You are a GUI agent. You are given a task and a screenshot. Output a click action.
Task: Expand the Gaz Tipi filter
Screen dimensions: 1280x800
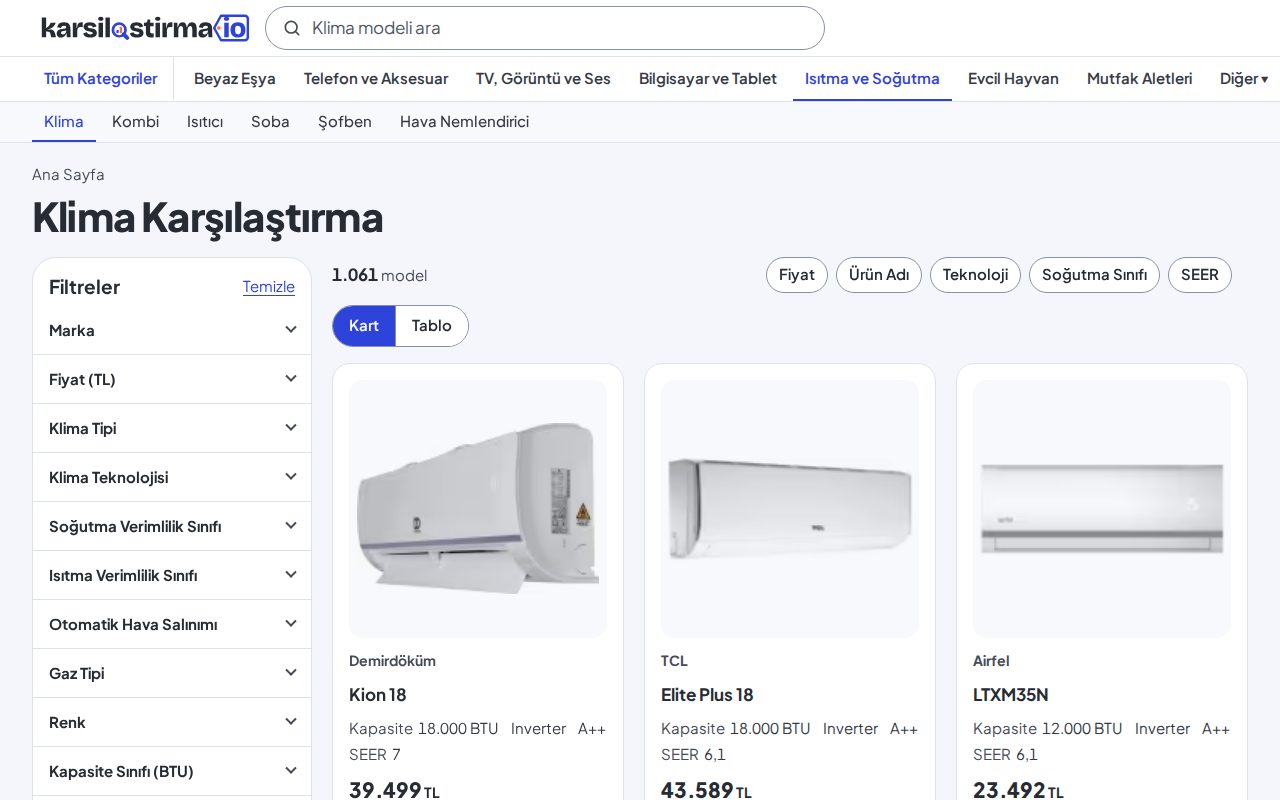[x=172, y=673]
